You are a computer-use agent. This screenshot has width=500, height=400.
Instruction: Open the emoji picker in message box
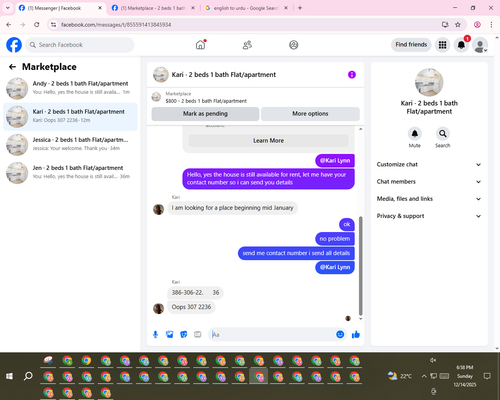340,334
